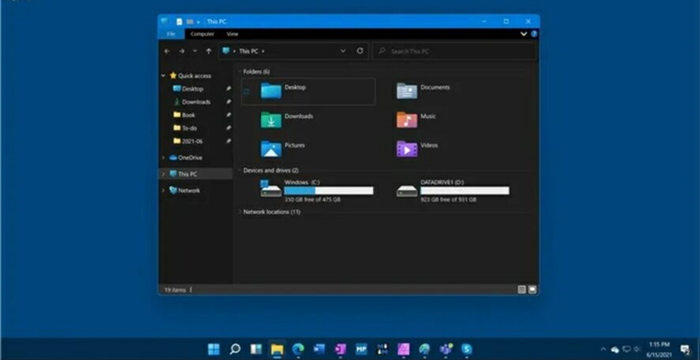Select the DATADRIVE1 (D:) drive icon

(x=407, y=191)
